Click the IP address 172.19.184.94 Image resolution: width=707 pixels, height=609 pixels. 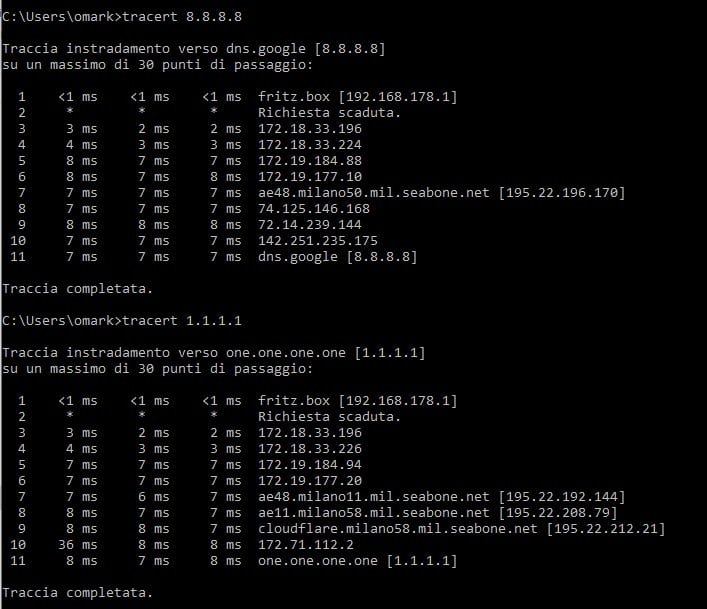click(310, 464)
